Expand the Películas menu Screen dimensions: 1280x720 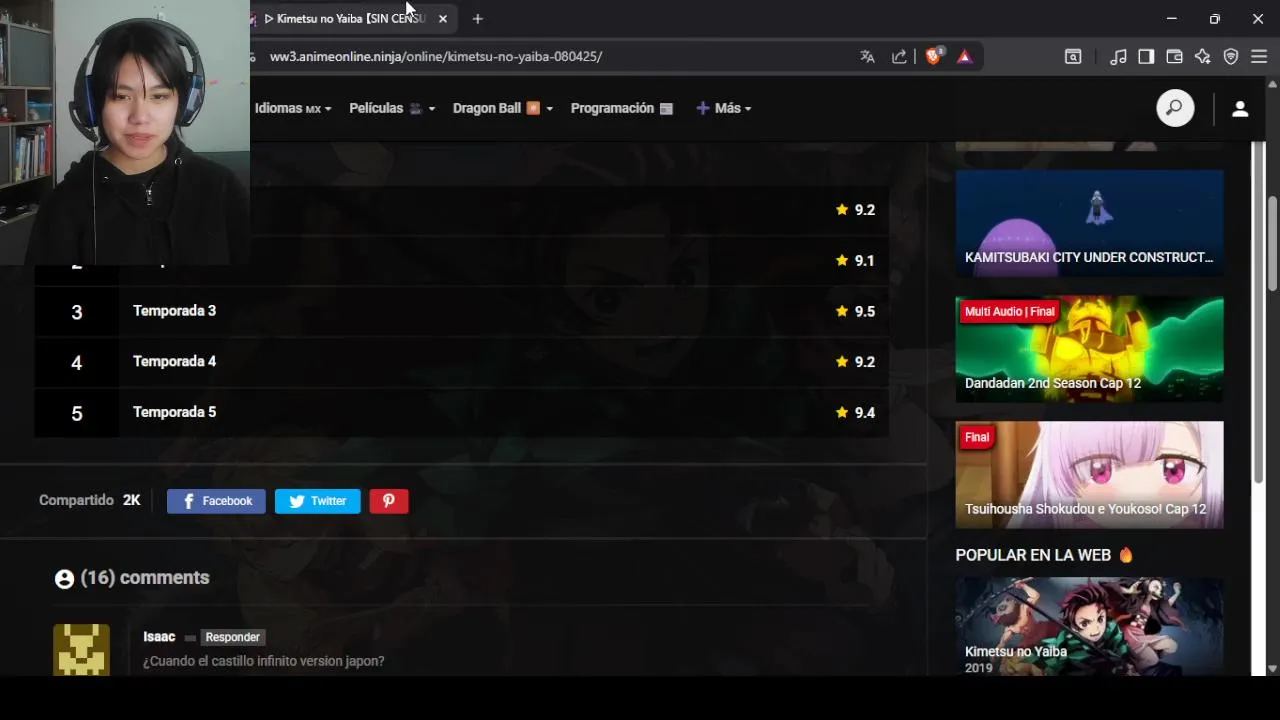[x=392, y=108]
